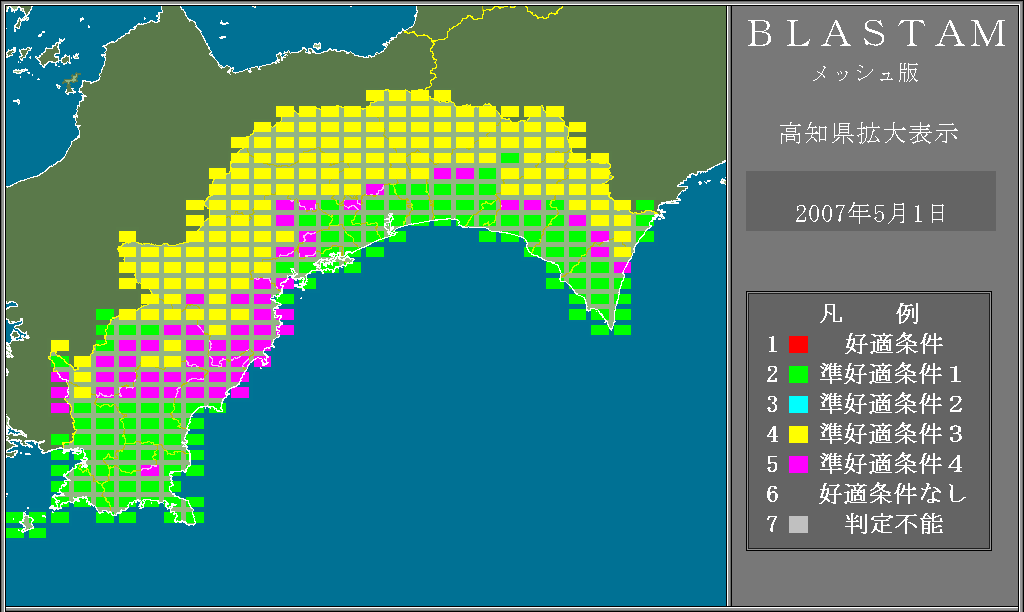This screenshot has width=1024, height=612.
Task: Click the yellow swatch for 準好適条件3
Action: click(x=798, y=434)
